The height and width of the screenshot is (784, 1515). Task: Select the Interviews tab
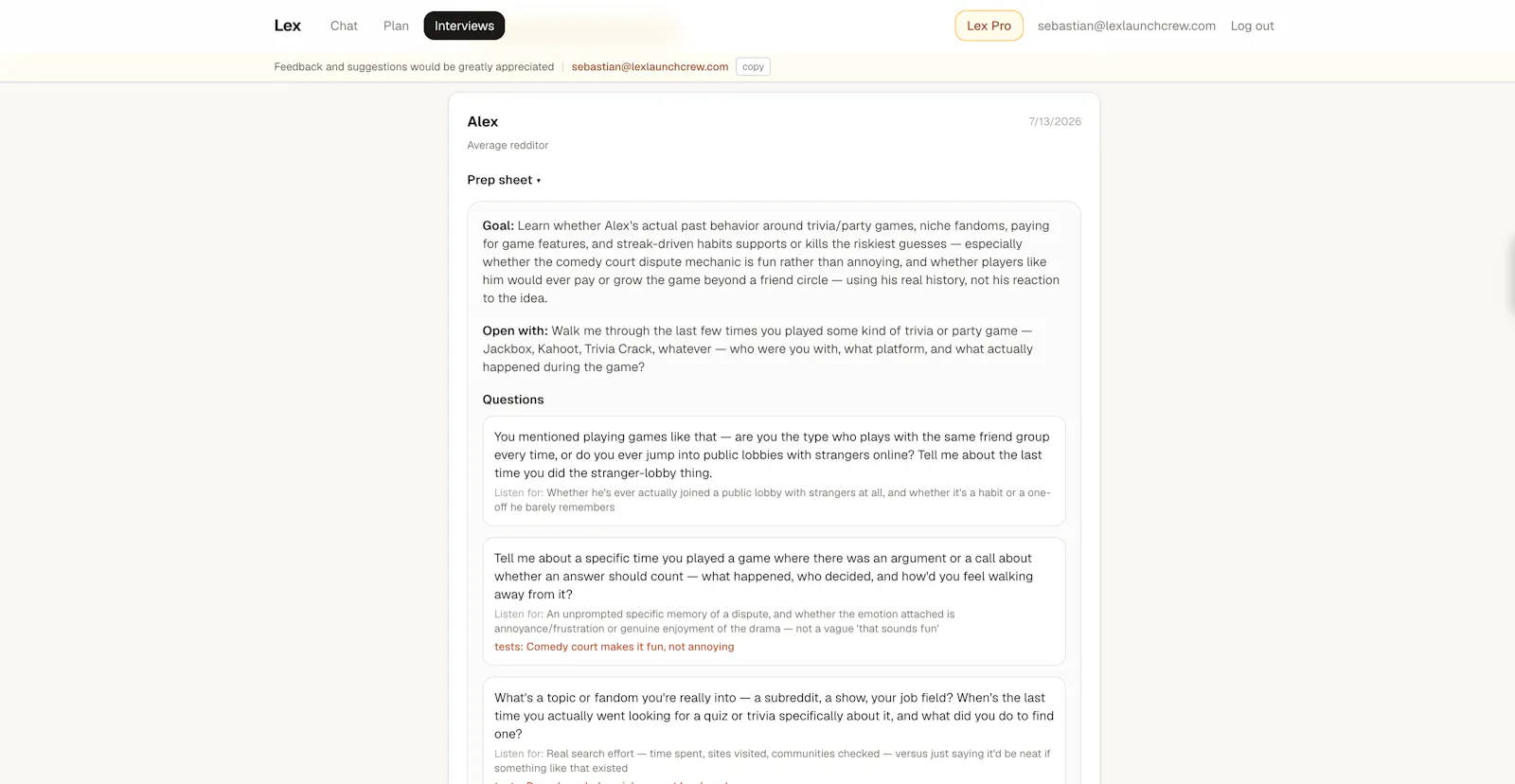tap(464, 26)
